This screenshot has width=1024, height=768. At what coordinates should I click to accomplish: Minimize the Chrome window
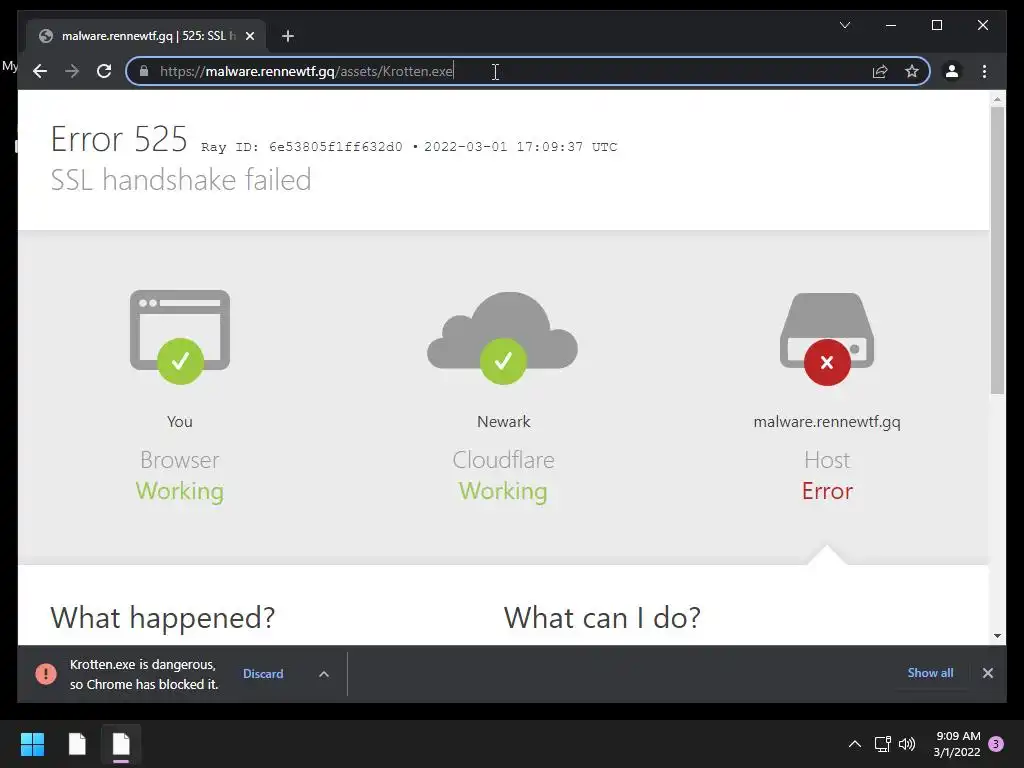coord(890,25)
